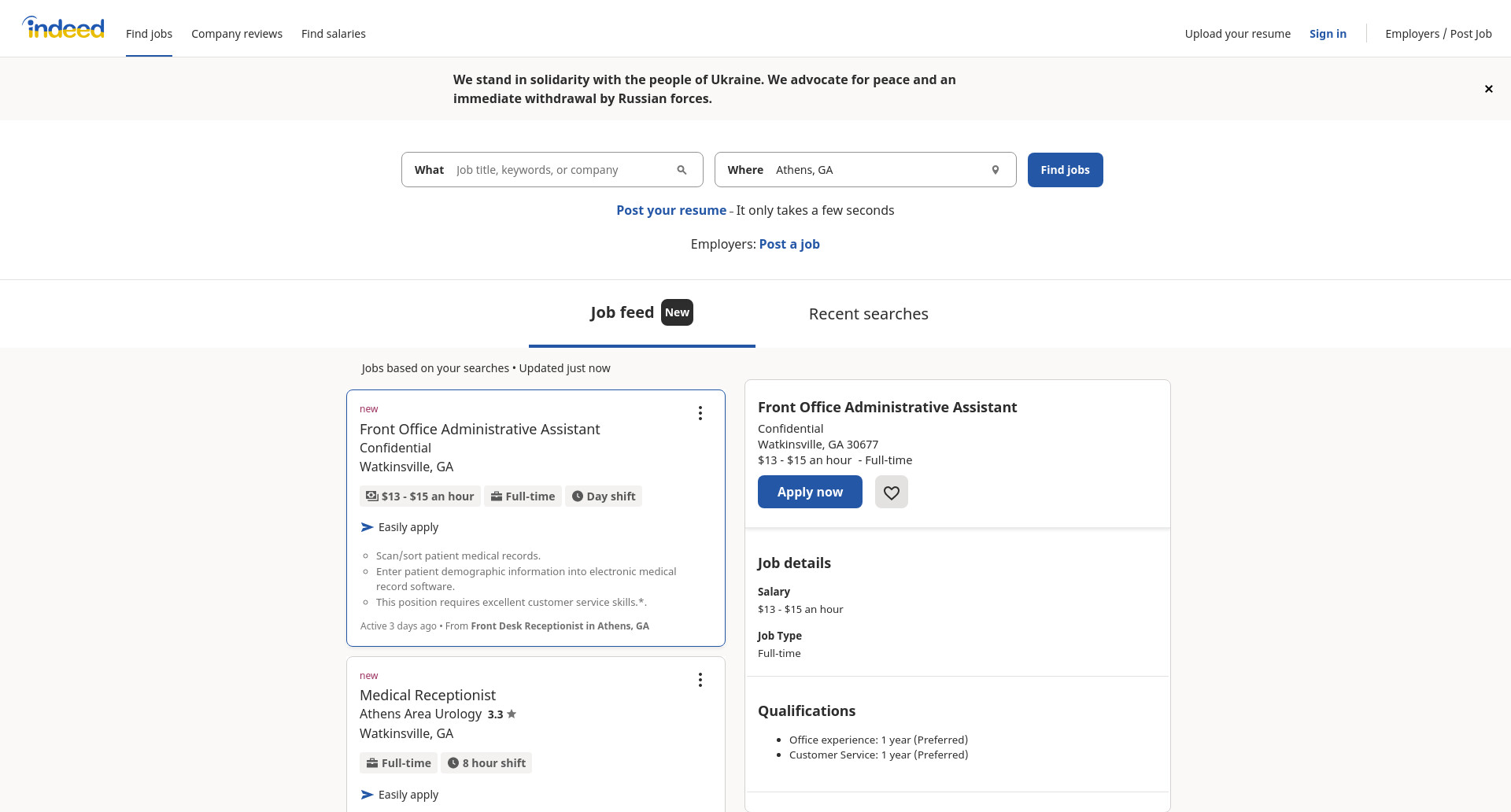Click Jobs based on your searches text
The width and height of the screenshot is (1511, 812).
pos(435,368)
